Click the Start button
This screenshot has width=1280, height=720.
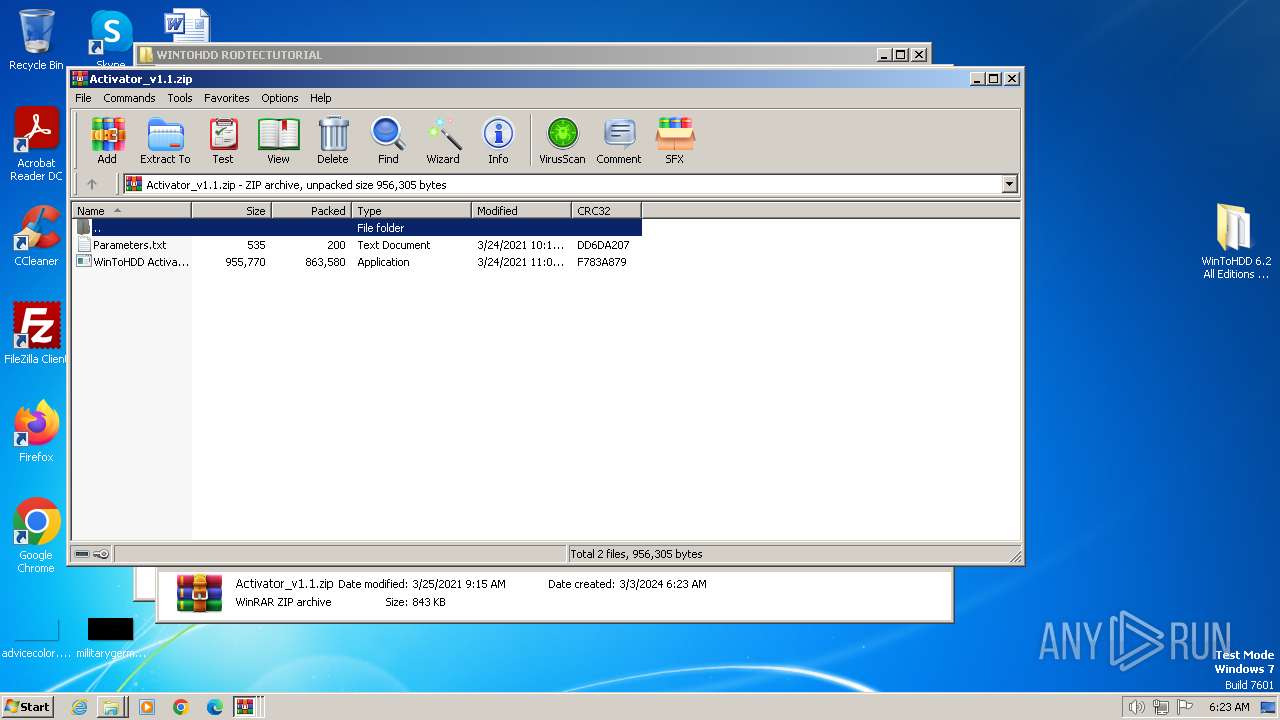(x=28, y=706)
